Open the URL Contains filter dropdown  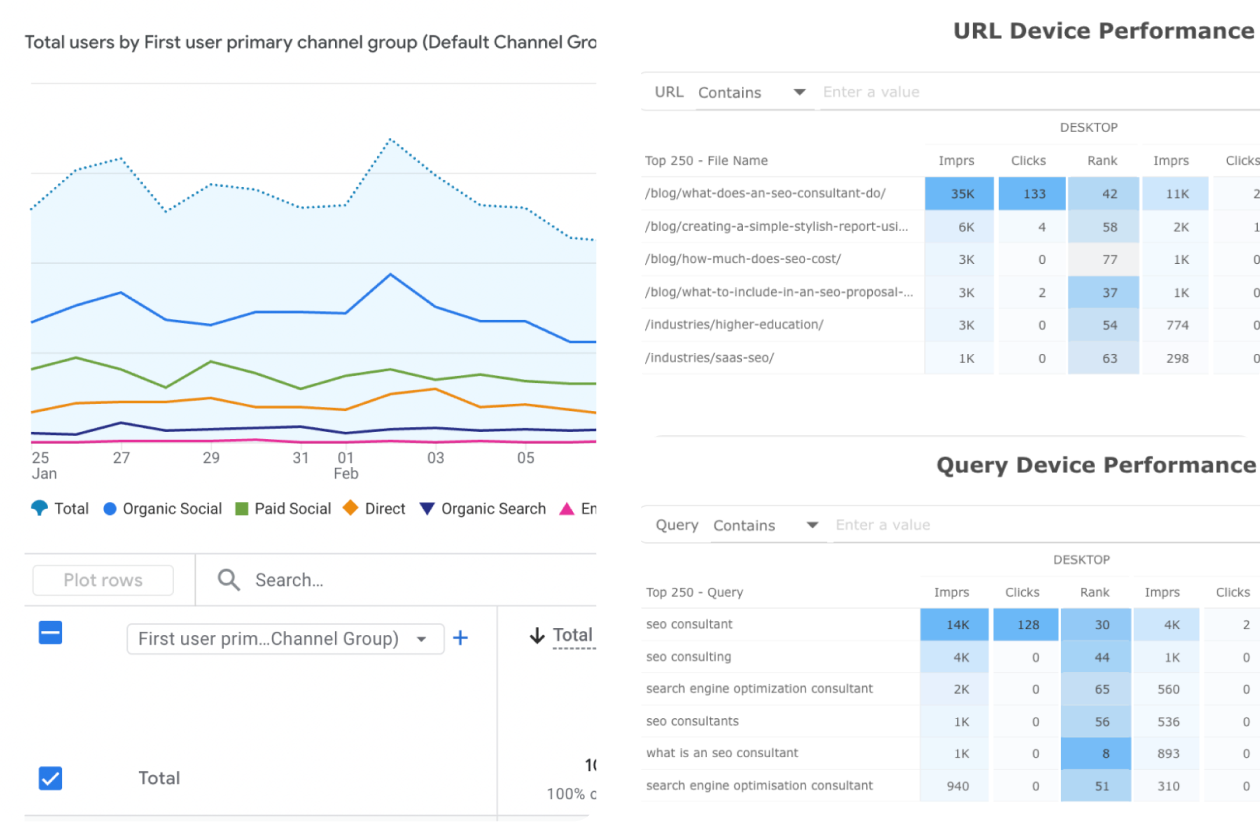pyautogui.click(x=752, y=92)
